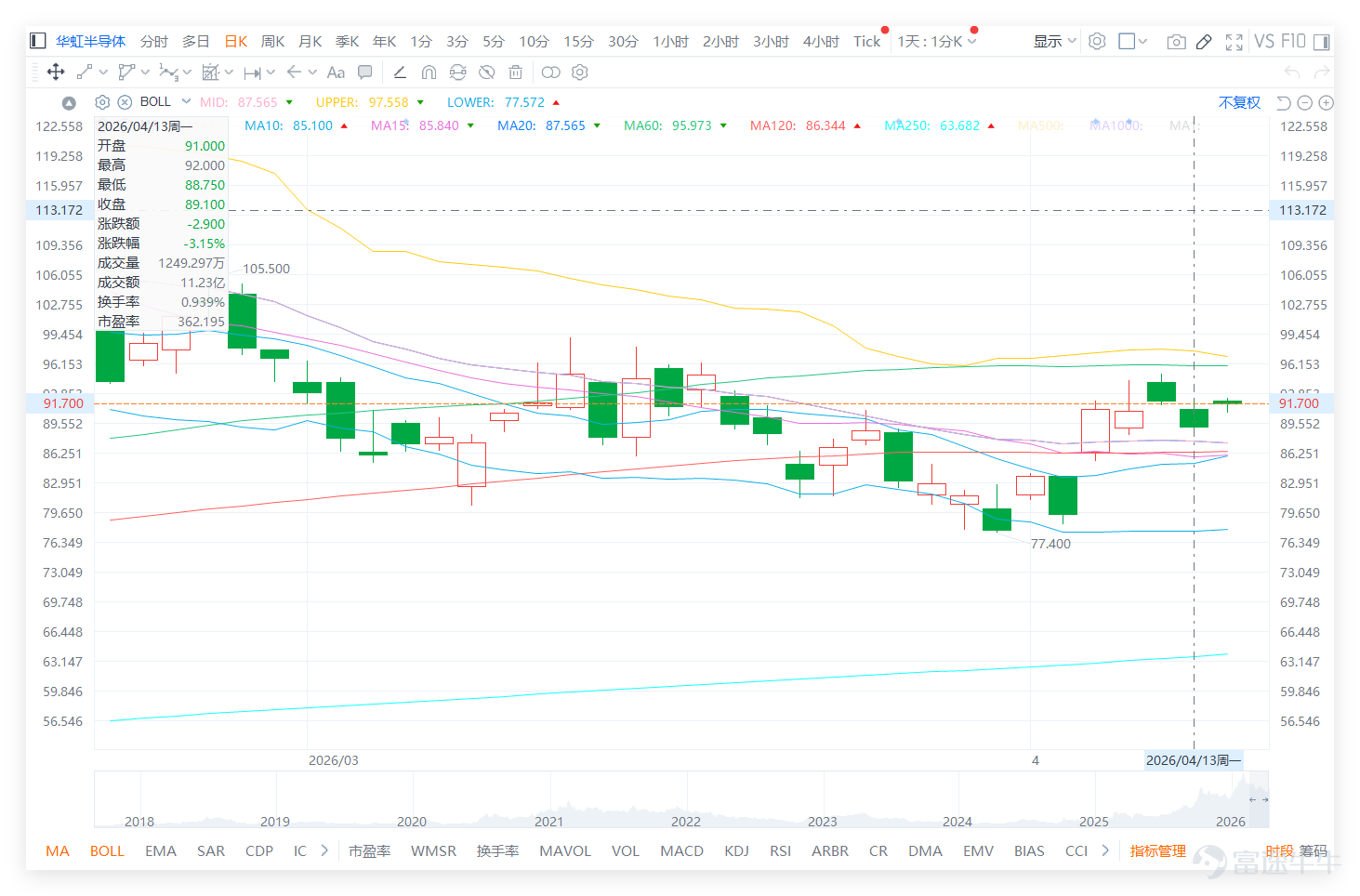This screenshot has width=1360, height=896.
Task: Collapse indicator legend with up-arrow circle
Action: tap(69, 103)
